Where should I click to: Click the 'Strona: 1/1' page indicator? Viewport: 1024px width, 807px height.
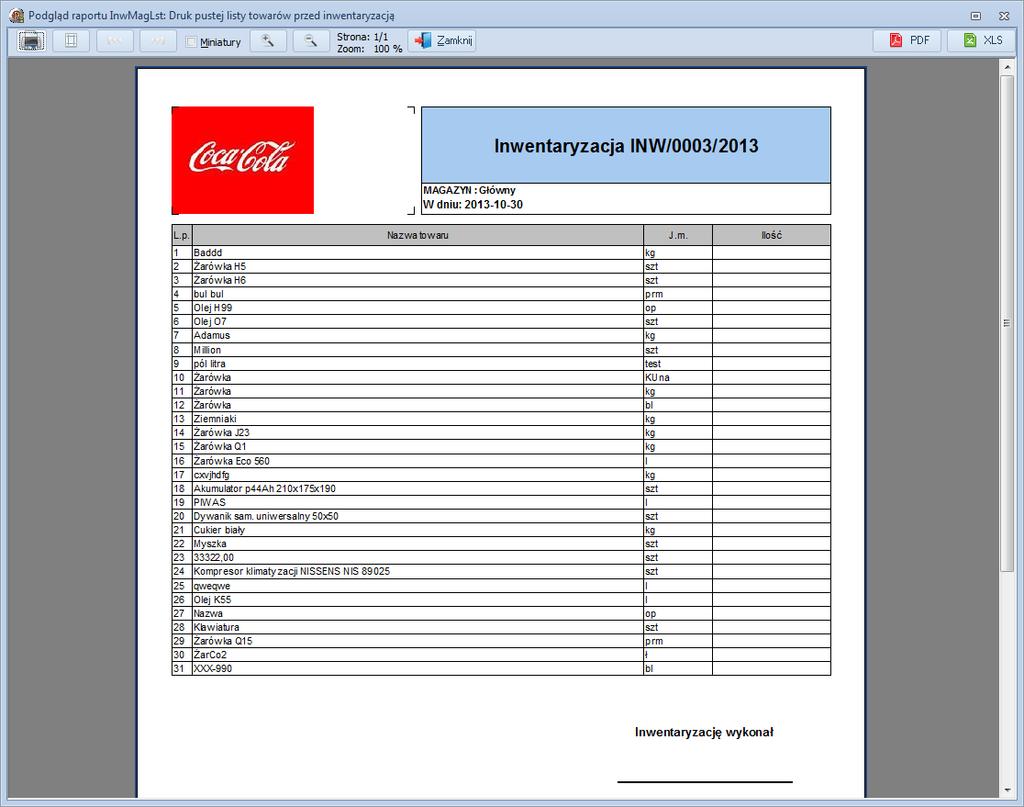tap(362, 37)
